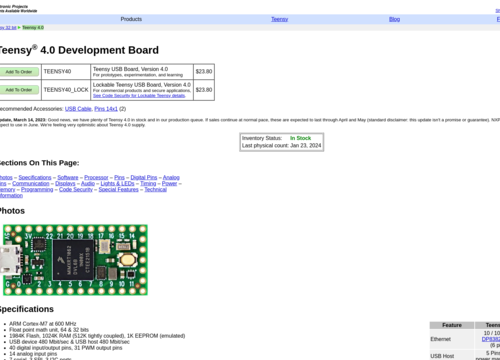500x360 pixels.
Task: Click the In Stock inventory status
Action: [300, 138]
